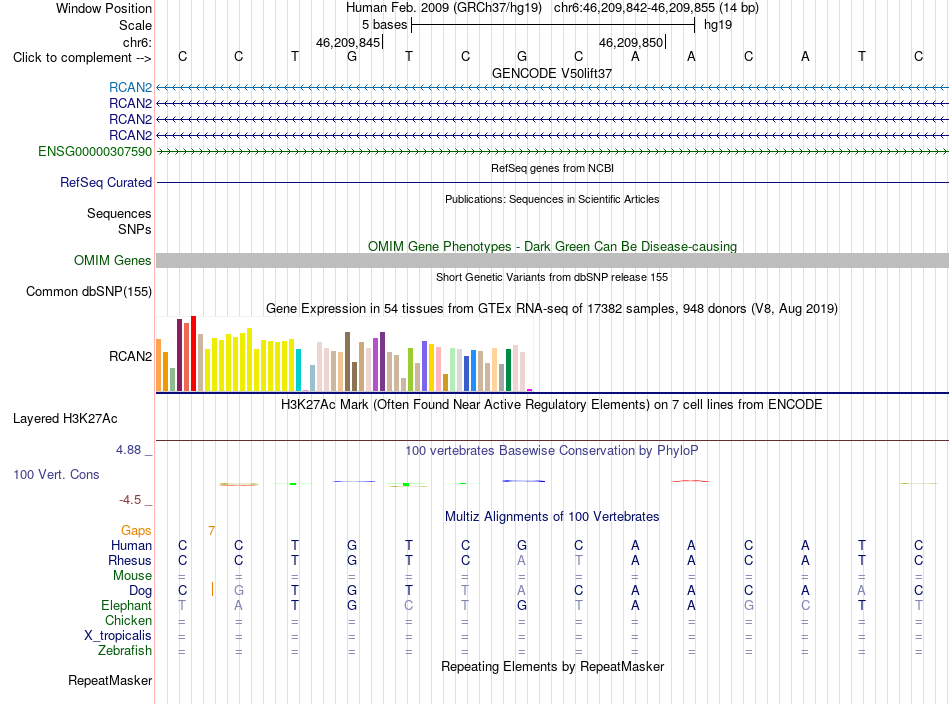Select the Human alignment row label

click(x=131, y=546)
